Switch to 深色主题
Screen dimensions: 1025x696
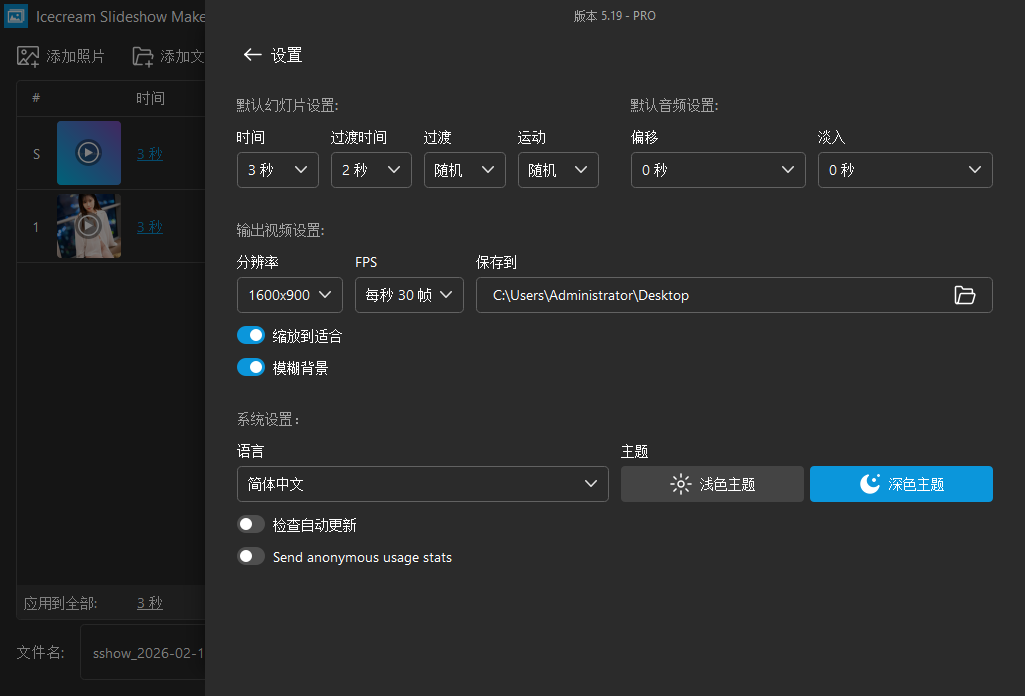(900, 483)
